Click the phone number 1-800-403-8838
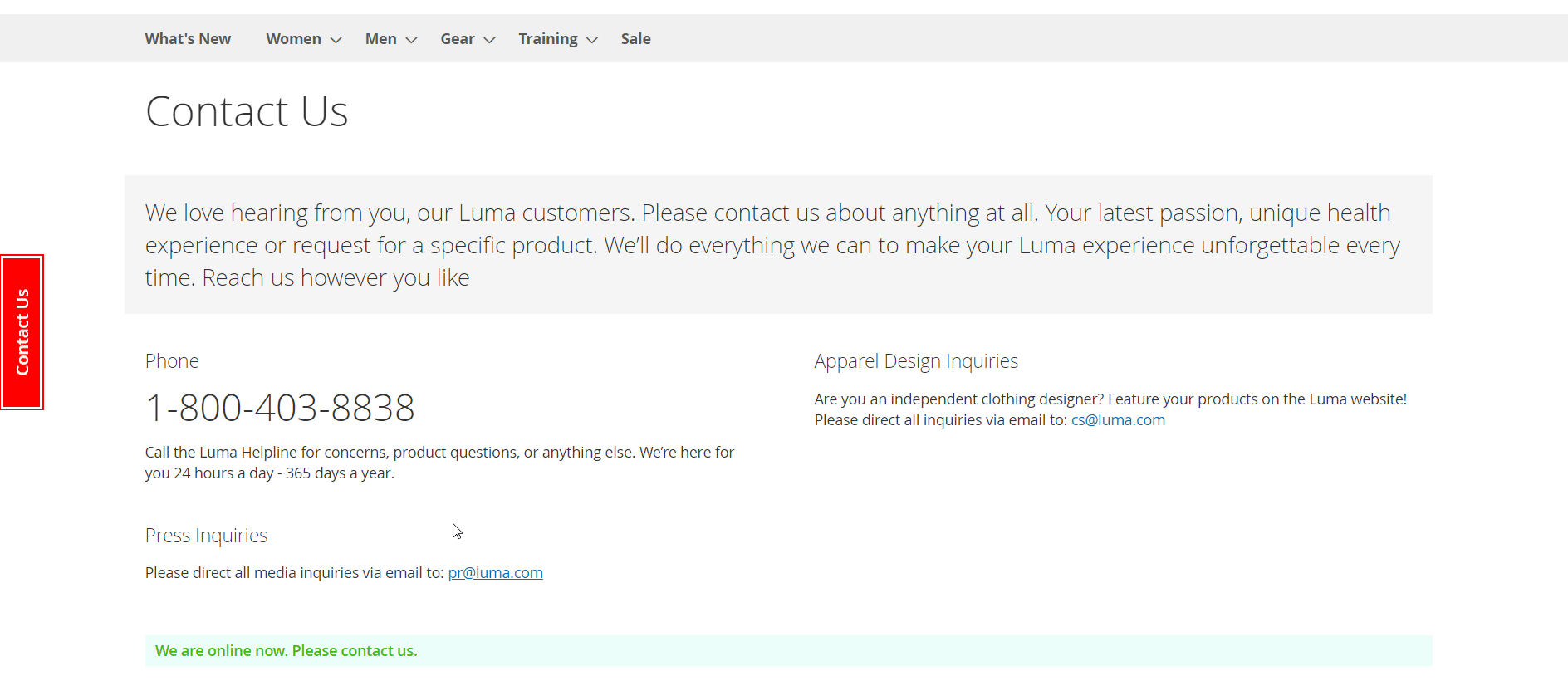Viewport: 1568px width, 681px height. pyautogui.click(x=280, y=408)
